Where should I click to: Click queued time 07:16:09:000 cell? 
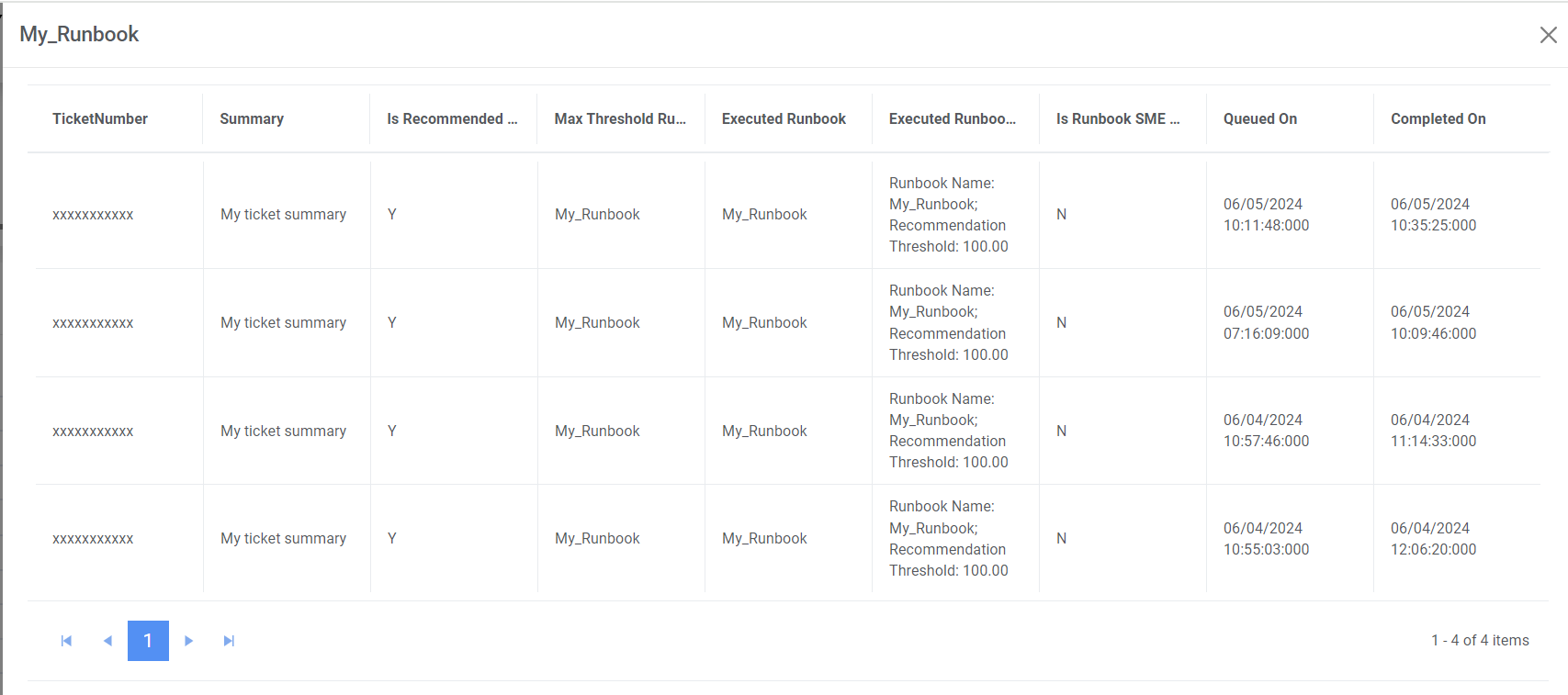click(x=1266, y=323)
